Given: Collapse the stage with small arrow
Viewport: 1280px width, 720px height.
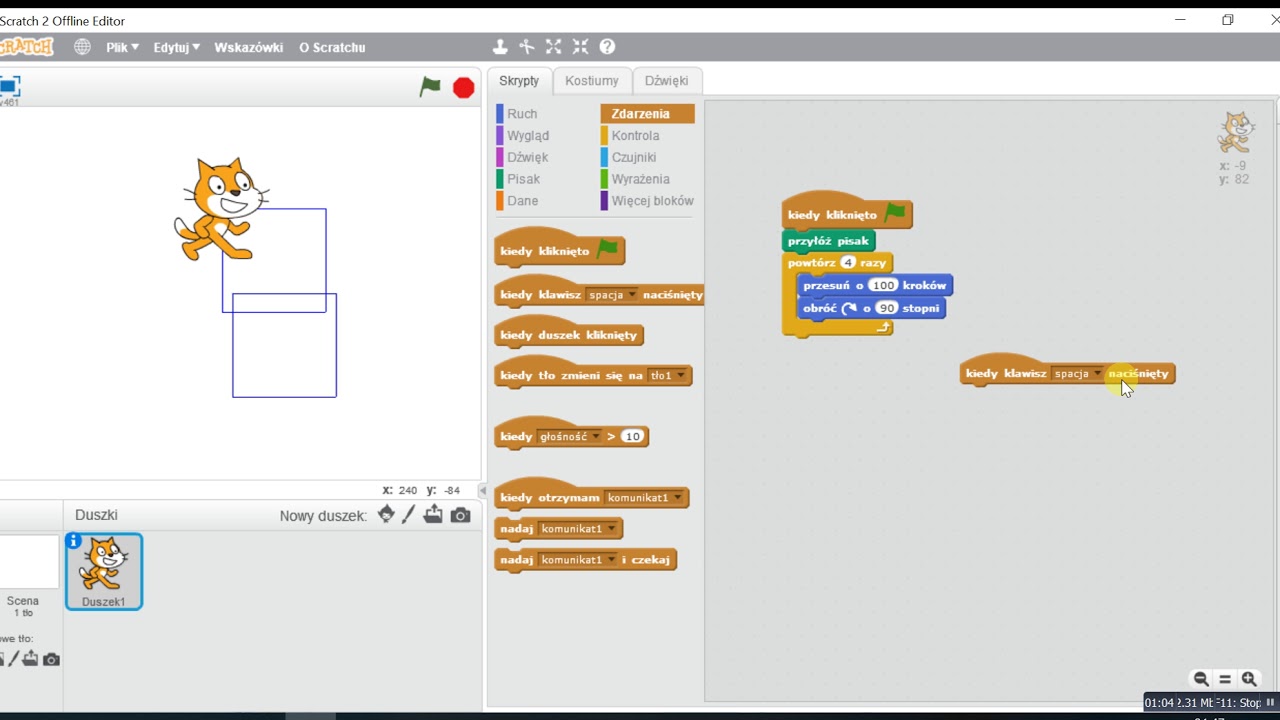Looking at the screenshot, I should pyautogui.click(x=483, y=491).
